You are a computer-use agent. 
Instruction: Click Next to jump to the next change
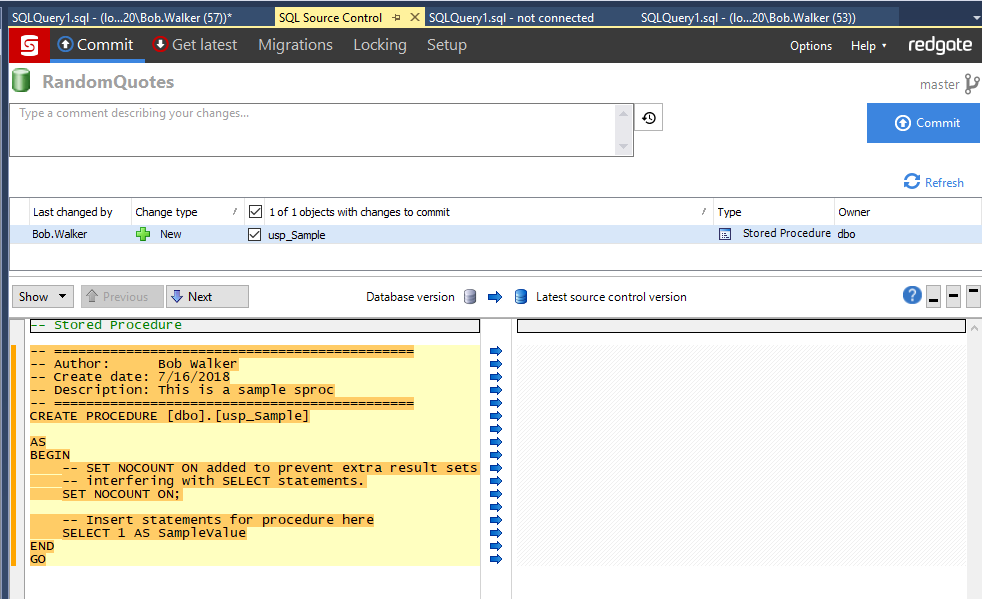pyautogui.click(x=207, y=296)
